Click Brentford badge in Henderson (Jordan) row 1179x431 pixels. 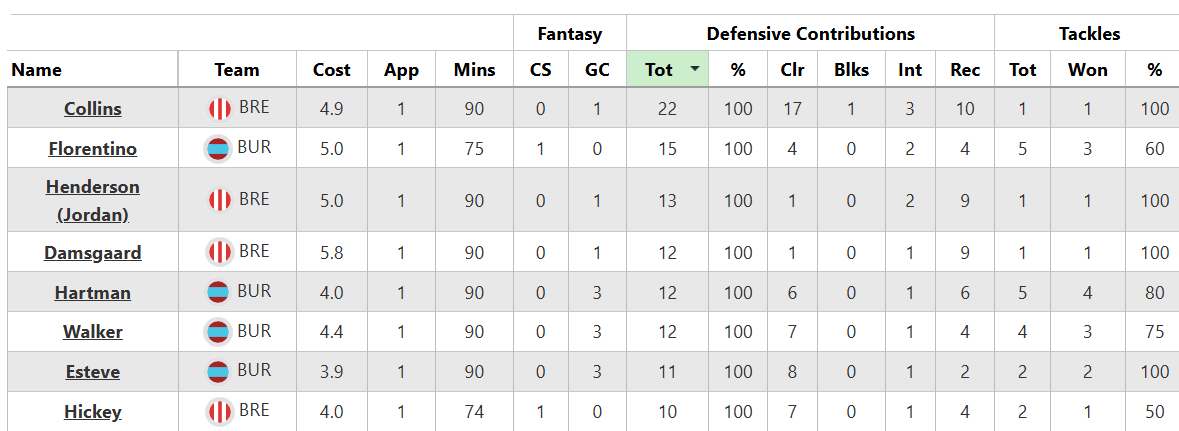point(219,200)
